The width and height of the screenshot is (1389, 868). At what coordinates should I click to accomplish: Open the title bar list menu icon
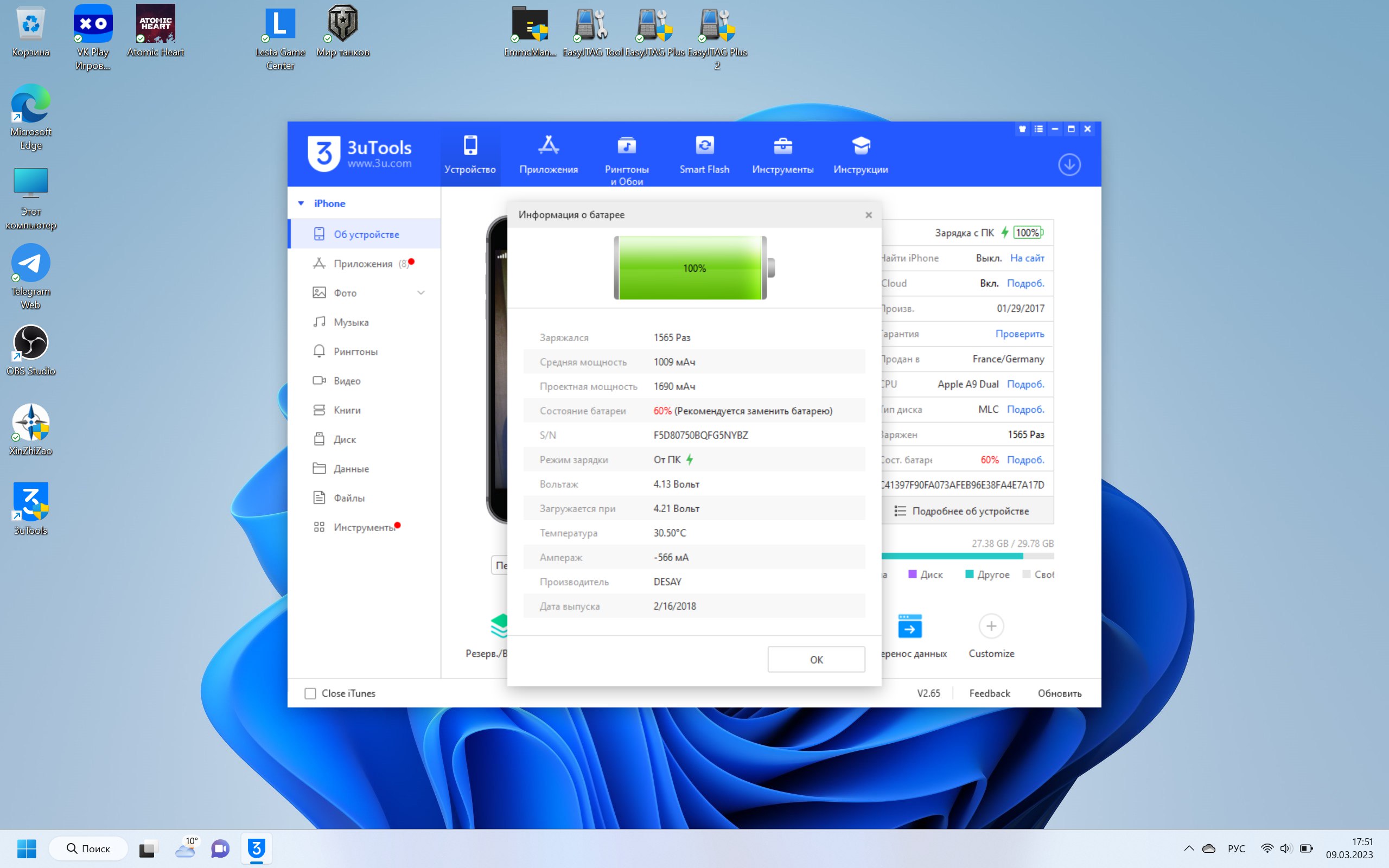(x=1038, y=129)
